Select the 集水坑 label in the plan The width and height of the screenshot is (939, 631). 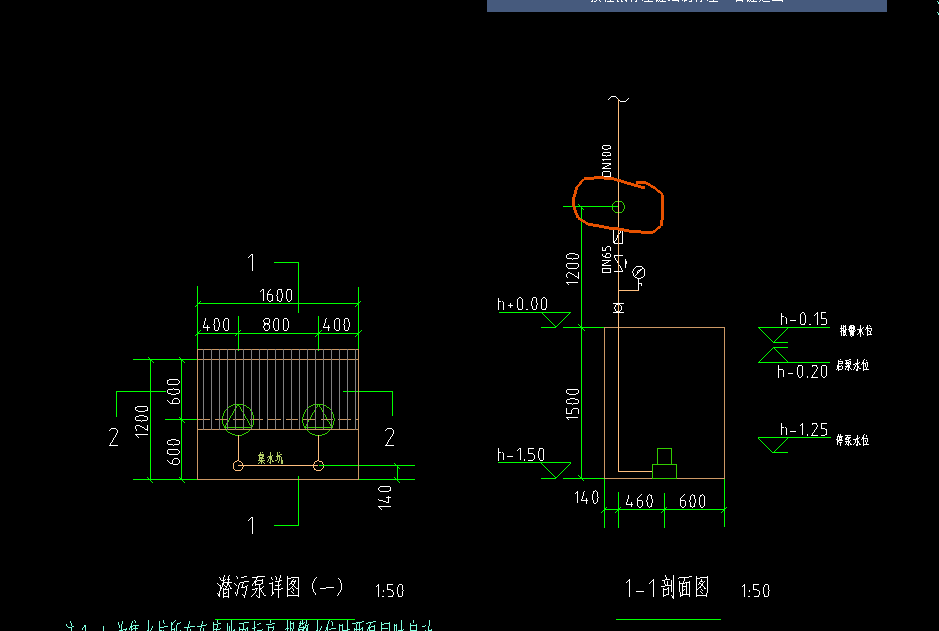(x=270, y=458)
